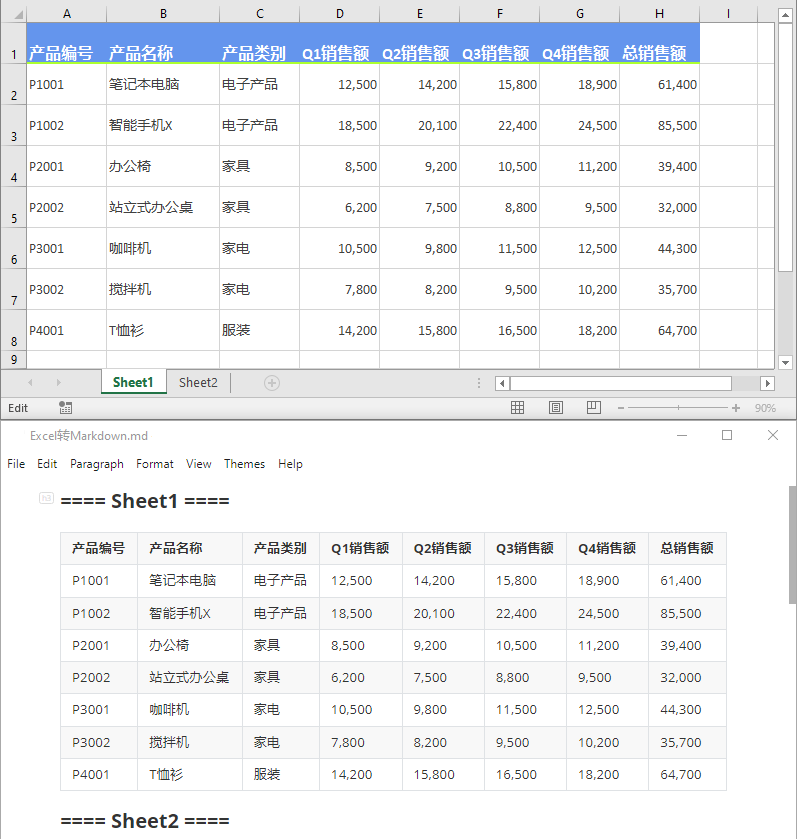Select row 2 header in Excel

click(13, 85)
